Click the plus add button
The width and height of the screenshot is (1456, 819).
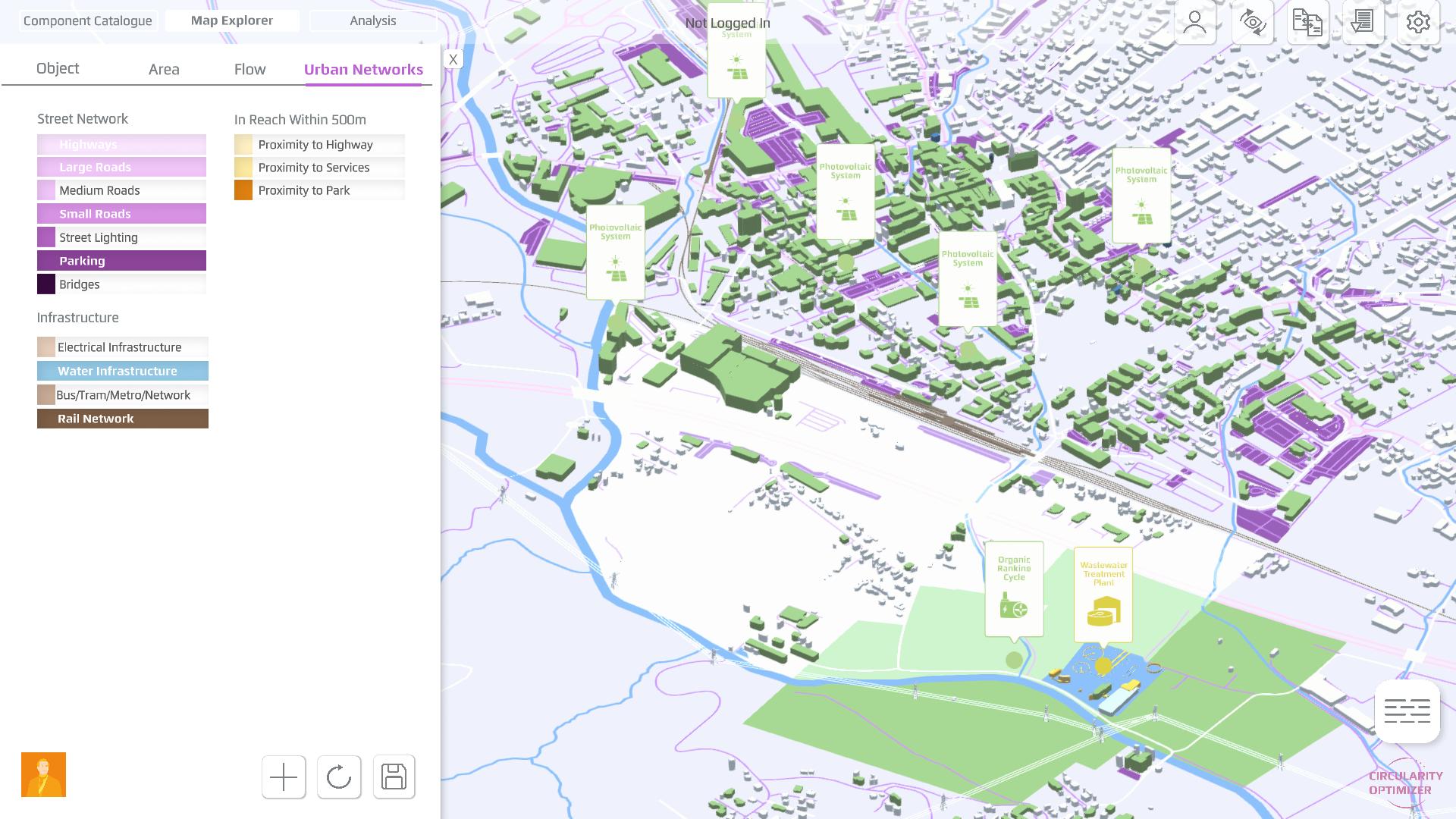tap(284, 777)
